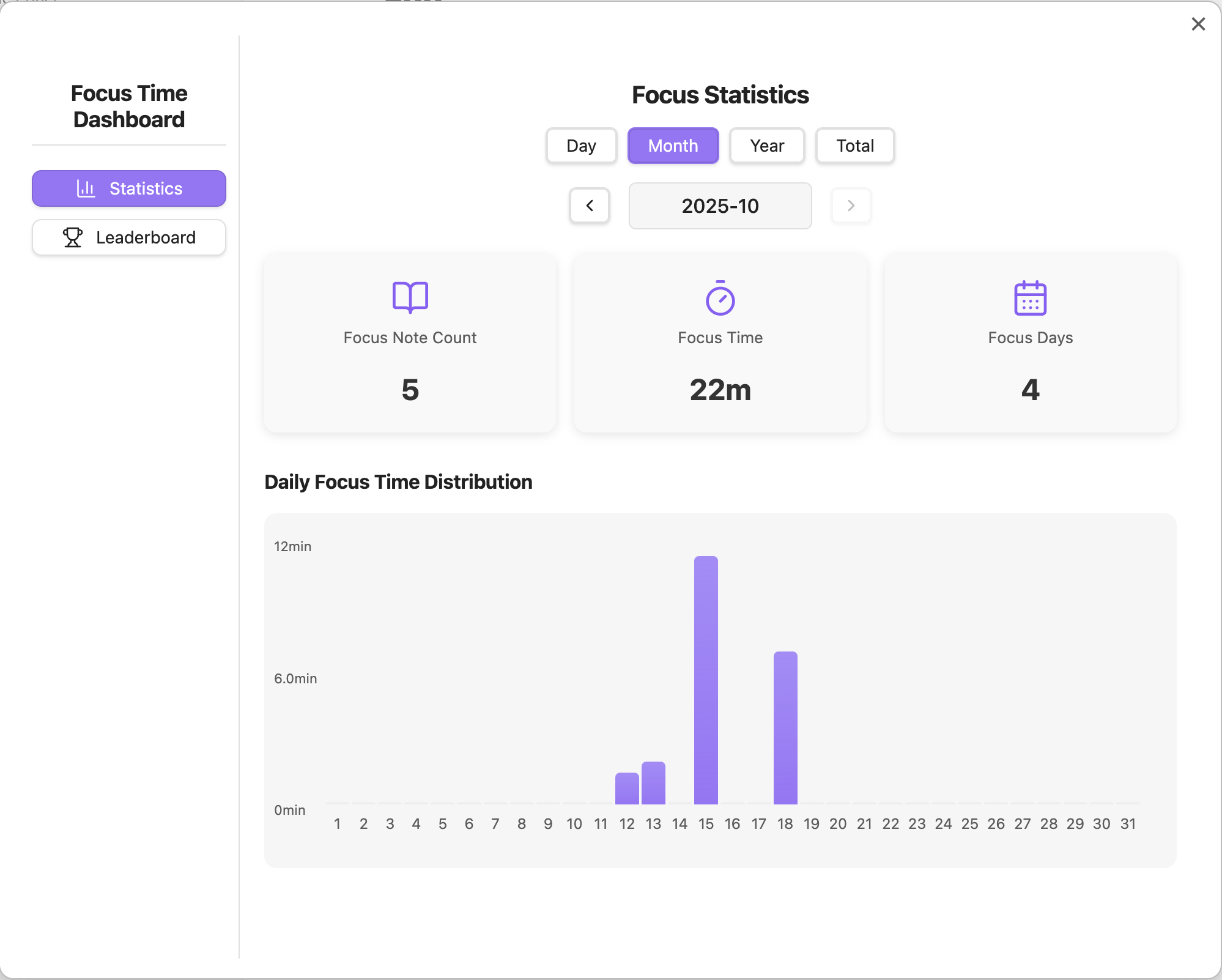The height and width of the screenshot is (980, 1222).
Task: Go to previous month with left chevron
Action: [590, 206]
